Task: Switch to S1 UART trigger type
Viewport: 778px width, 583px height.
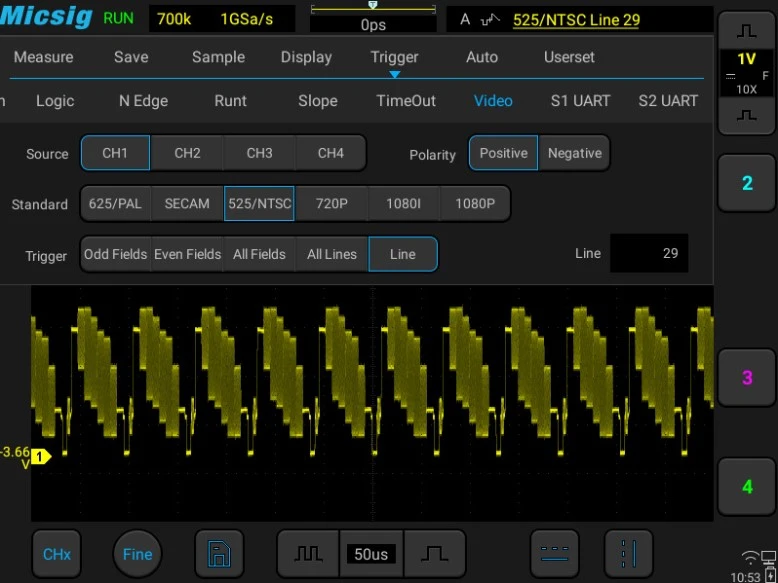Action: pos(580,101)
